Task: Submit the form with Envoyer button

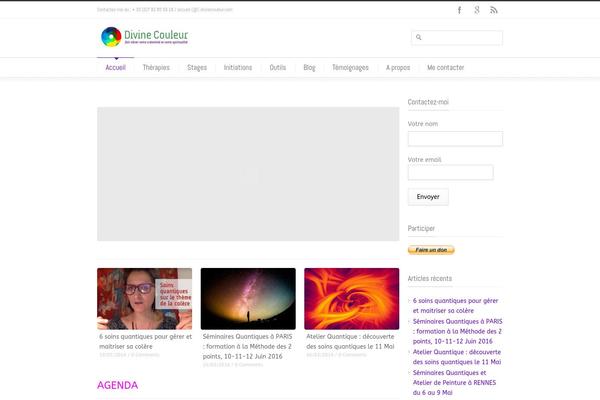Action: pos(428,197)
